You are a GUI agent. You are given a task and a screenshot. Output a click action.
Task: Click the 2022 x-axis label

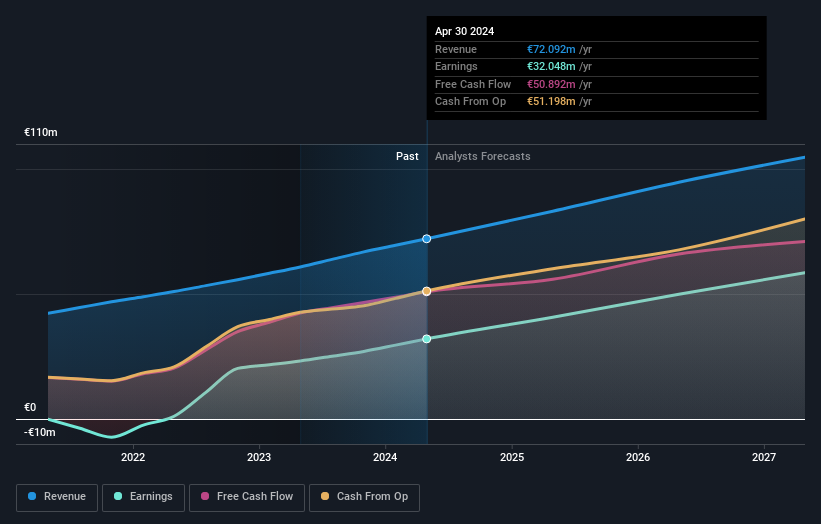[133, 457]
